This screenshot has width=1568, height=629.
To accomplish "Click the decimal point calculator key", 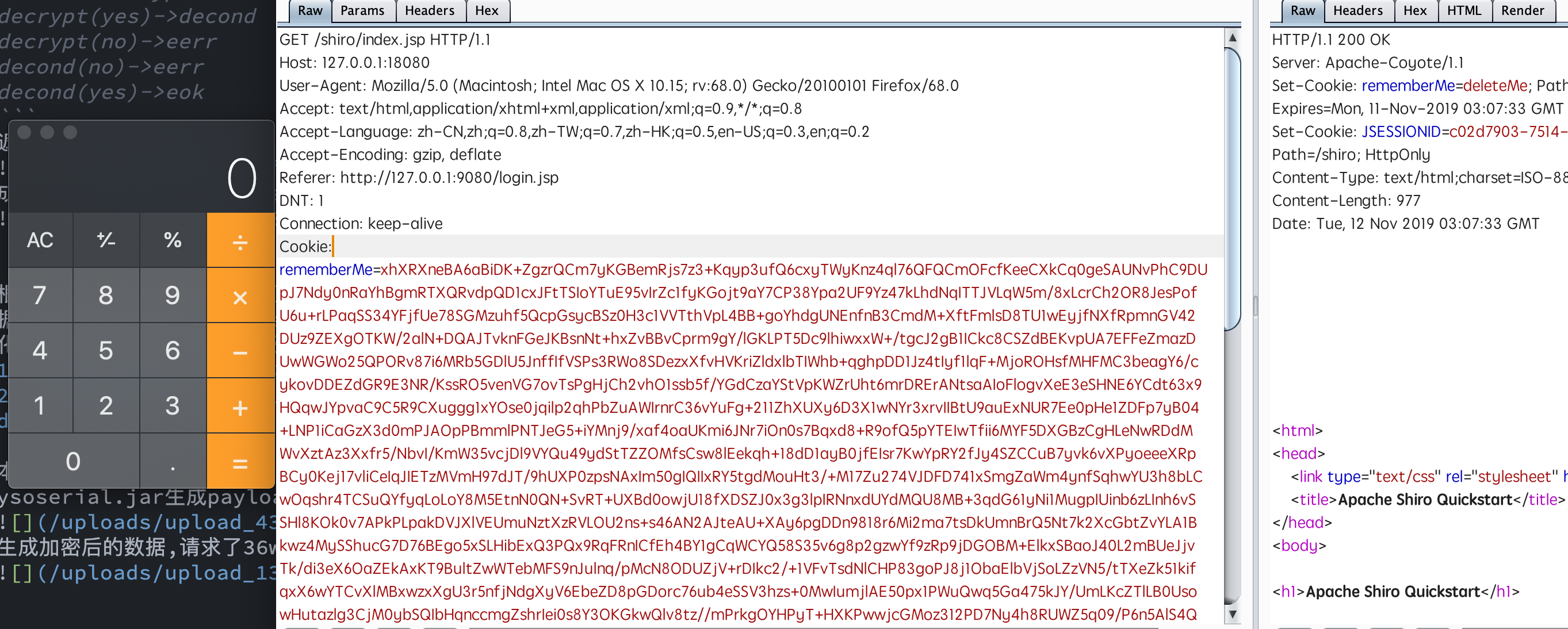I will point(173,462).
